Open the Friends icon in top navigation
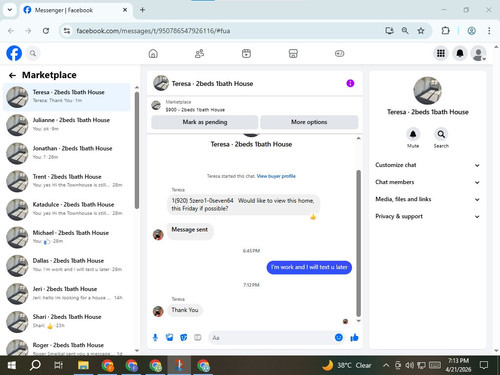Screen dimensions: 500x375 tap(199, 53)
